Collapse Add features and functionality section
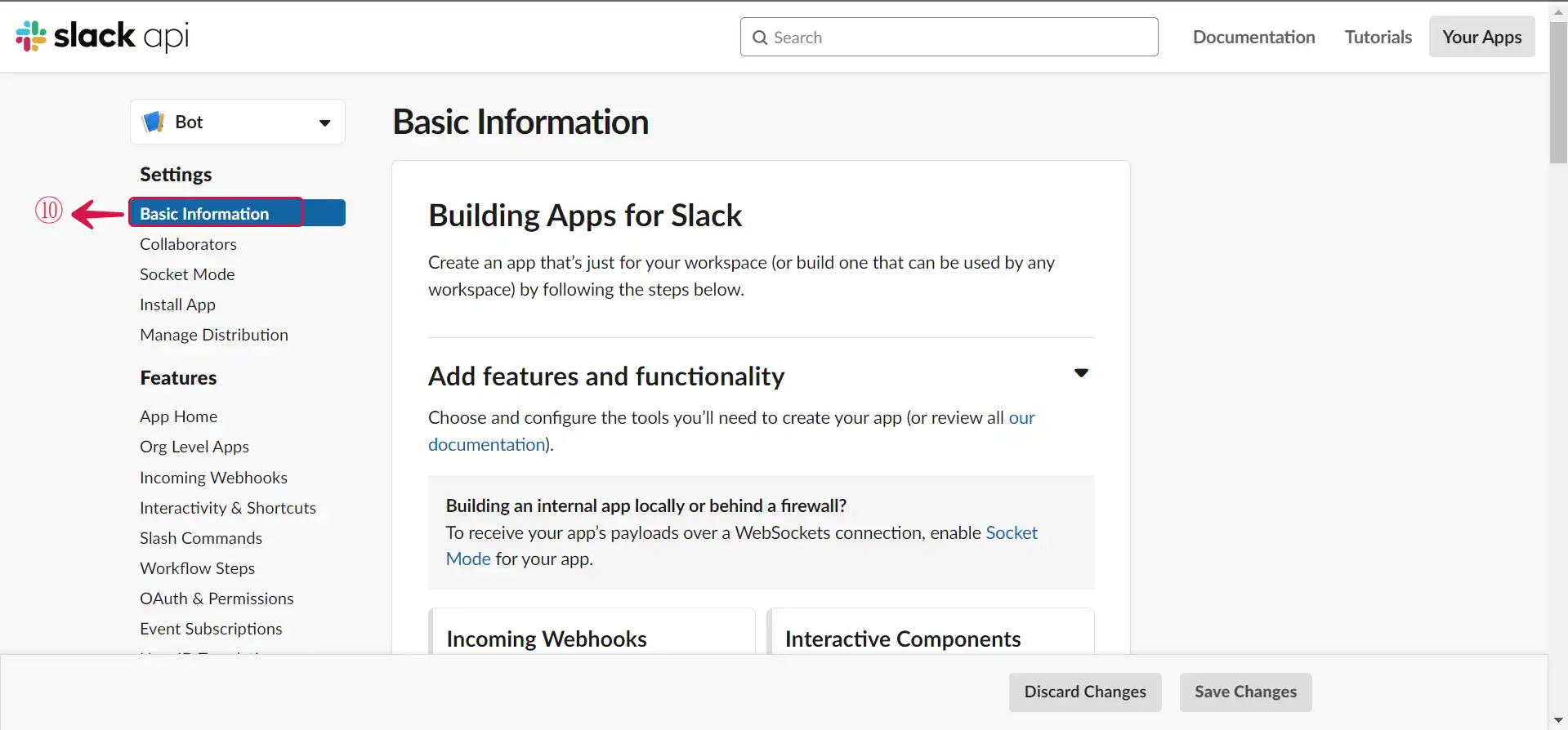Viewport: 1568px width, 730px height. [x=1081, y=373]
